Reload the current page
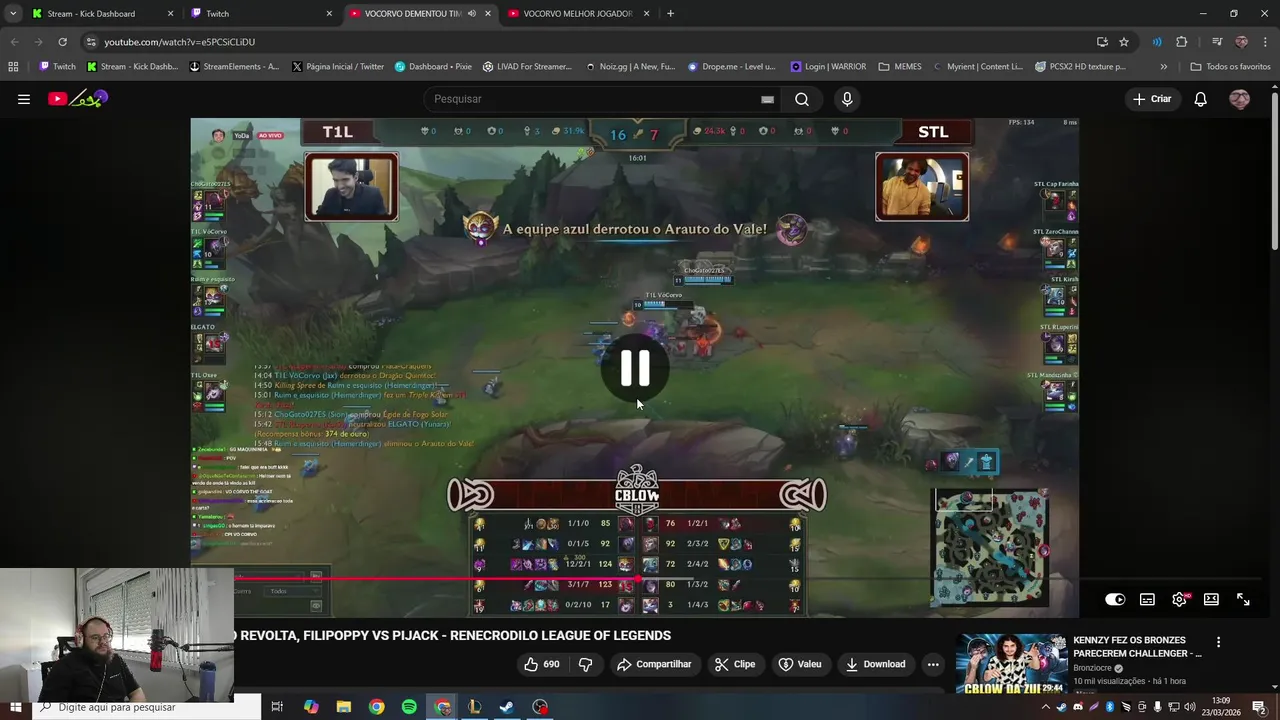This screenshot has height=720, width=1280. pyautogui.click(x=62, y=42)
